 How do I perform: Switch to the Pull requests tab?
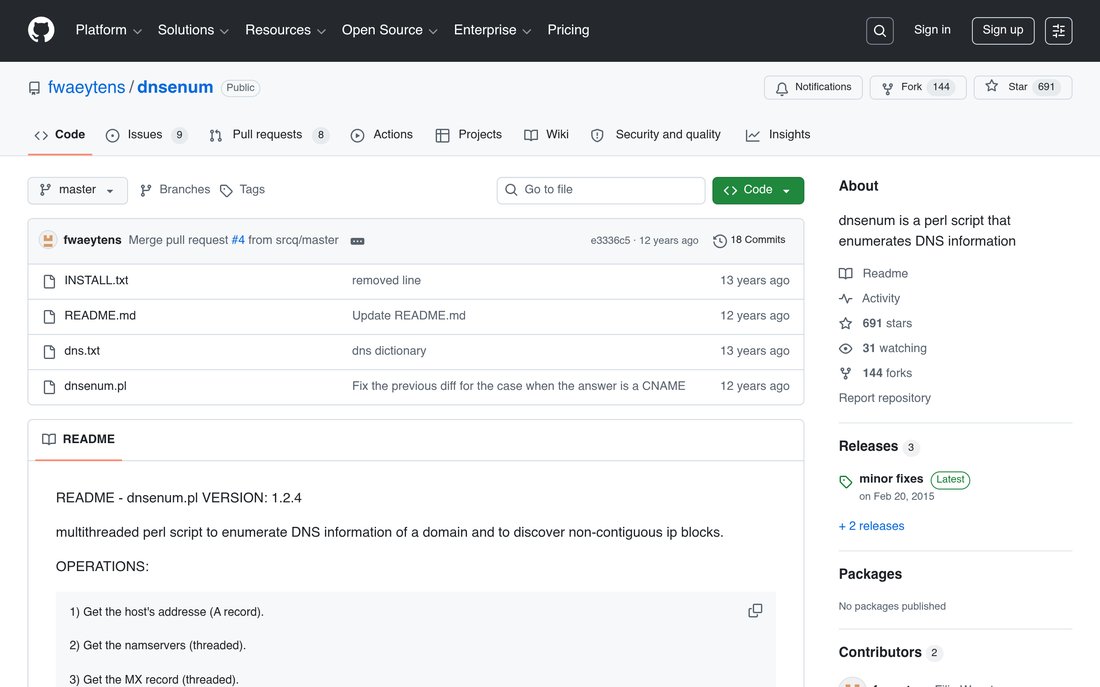[269, 135]
